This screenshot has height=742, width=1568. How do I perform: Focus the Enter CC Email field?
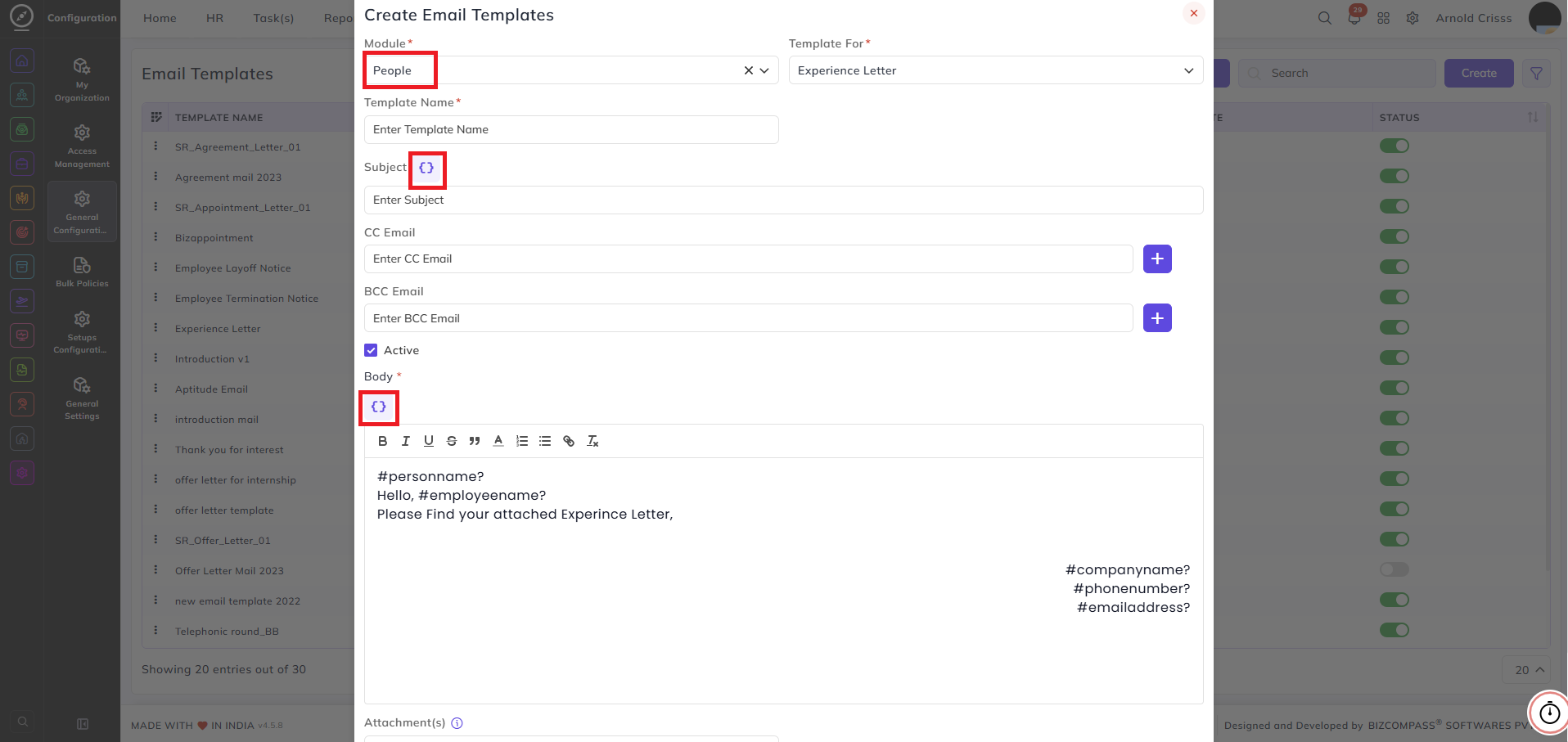tap(748, 259)
